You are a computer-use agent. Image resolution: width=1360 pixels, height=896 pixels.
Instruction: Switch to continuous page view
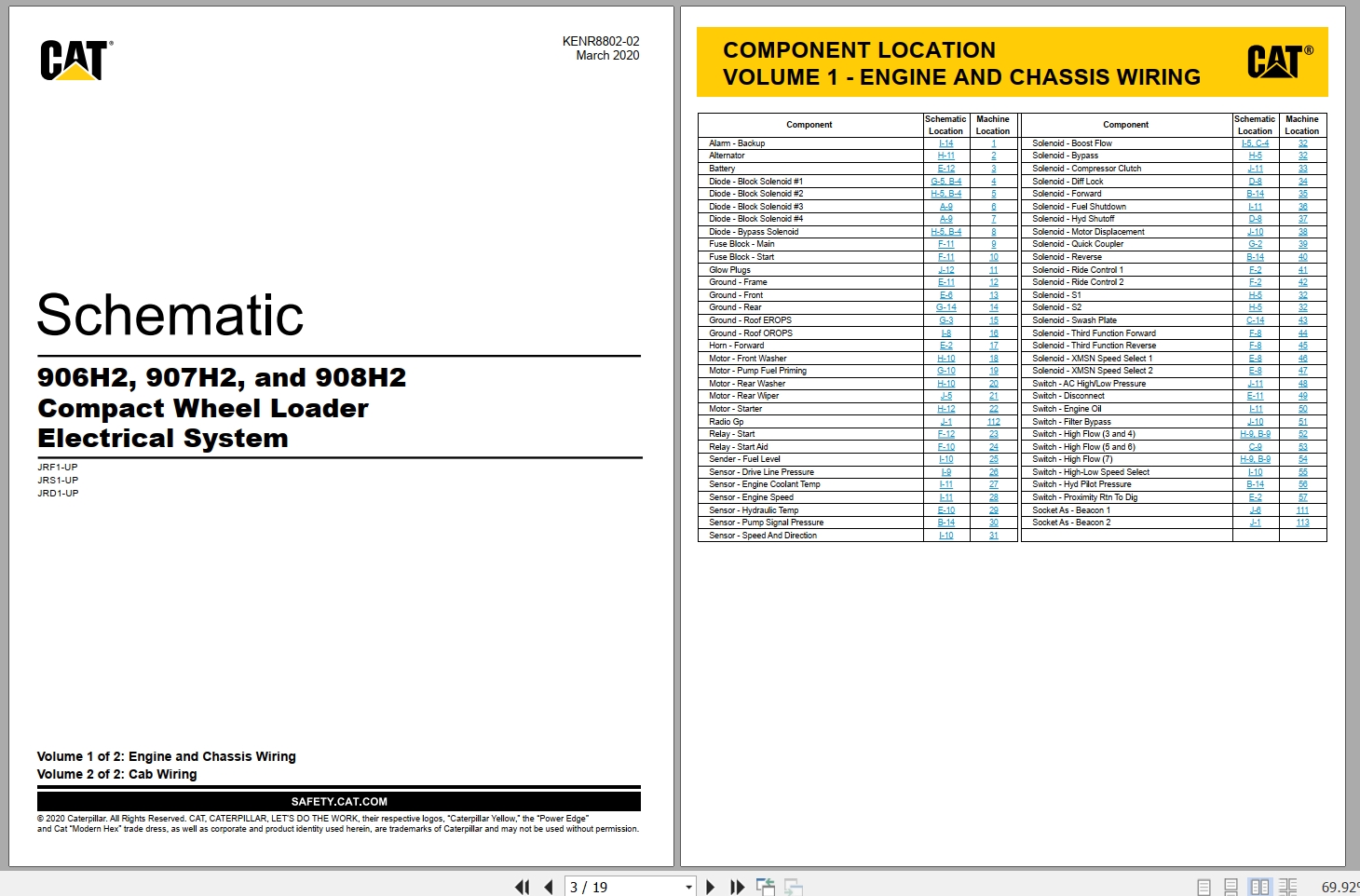coord(1231,888)
